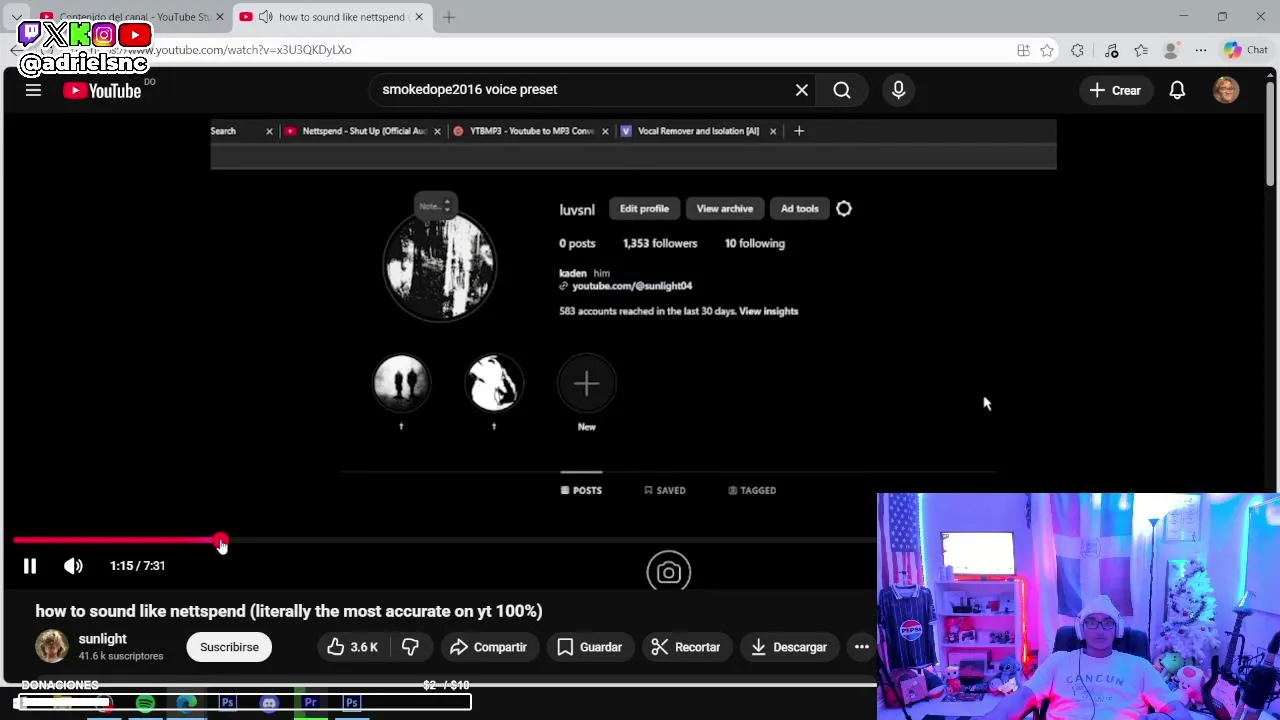Screen dimensions: 1280x720
Task: Expand the Crear create menu
Action: pyautogui.click(x=1116, y=90)
